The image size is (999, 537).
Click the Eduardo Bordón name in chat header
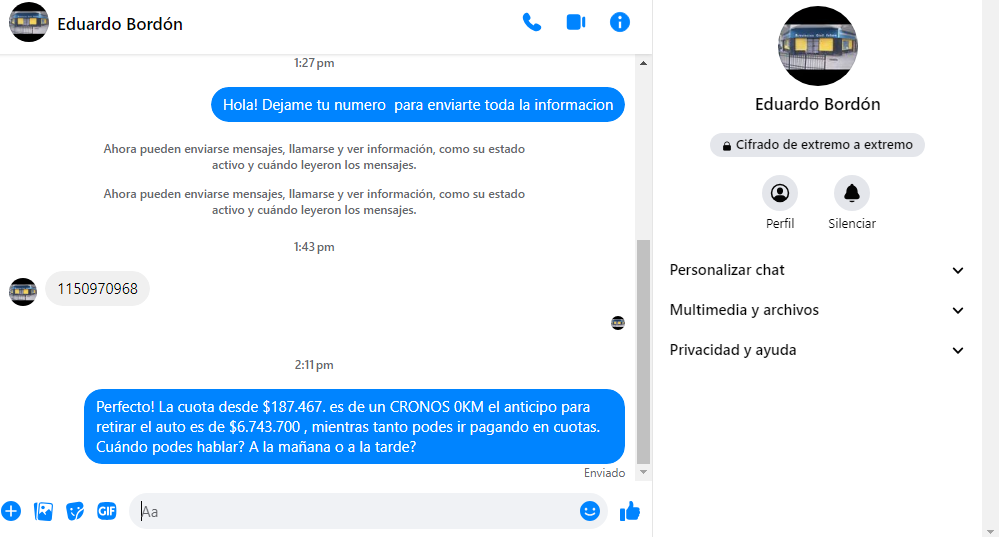120,24
